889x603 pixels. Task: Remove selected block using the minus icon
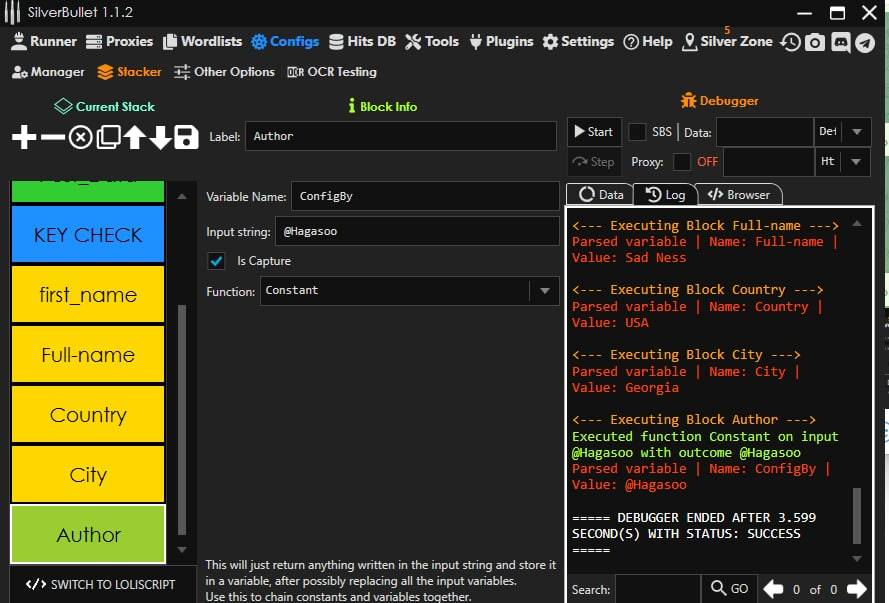pos(52,138)
